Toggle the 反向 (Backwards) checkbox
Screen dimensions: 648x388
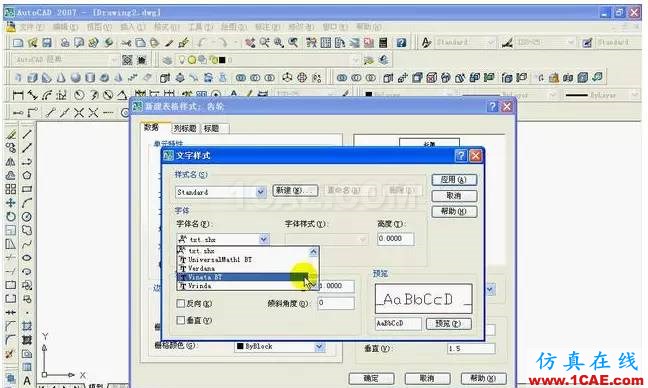(181, 304)
